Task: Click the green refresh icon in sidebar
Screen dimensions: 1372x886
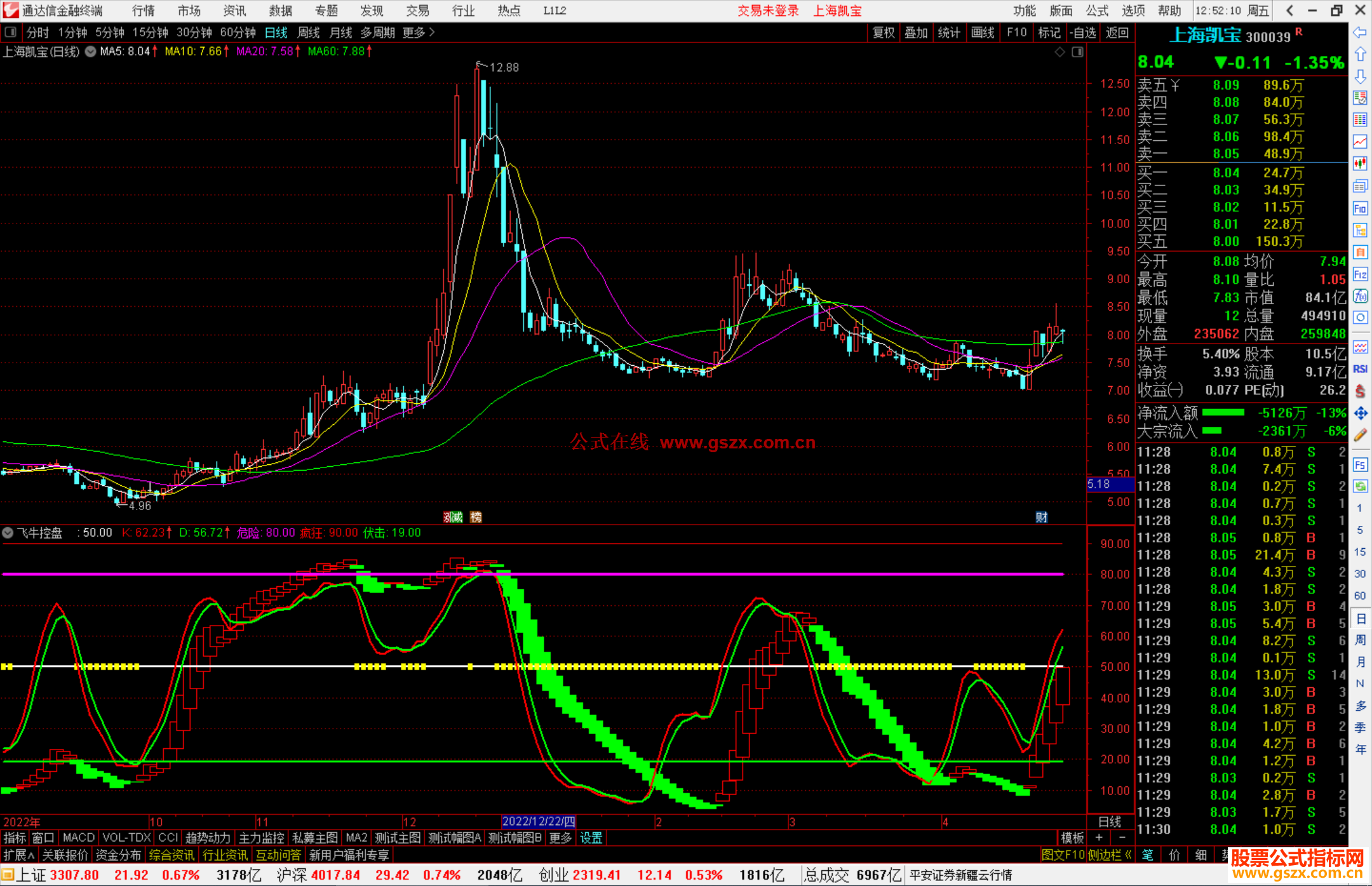Action: point(1360,487)
